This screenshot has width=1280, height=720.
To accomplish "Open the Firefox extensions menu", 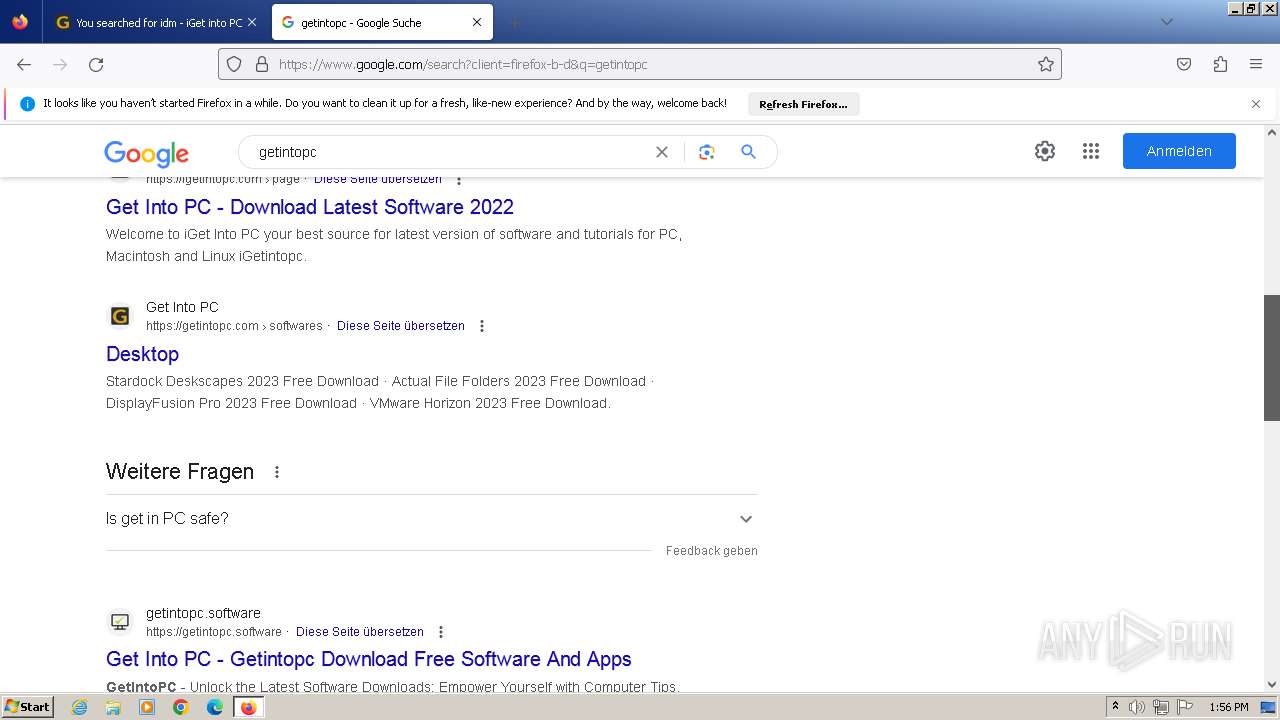I will (1220, 64).
